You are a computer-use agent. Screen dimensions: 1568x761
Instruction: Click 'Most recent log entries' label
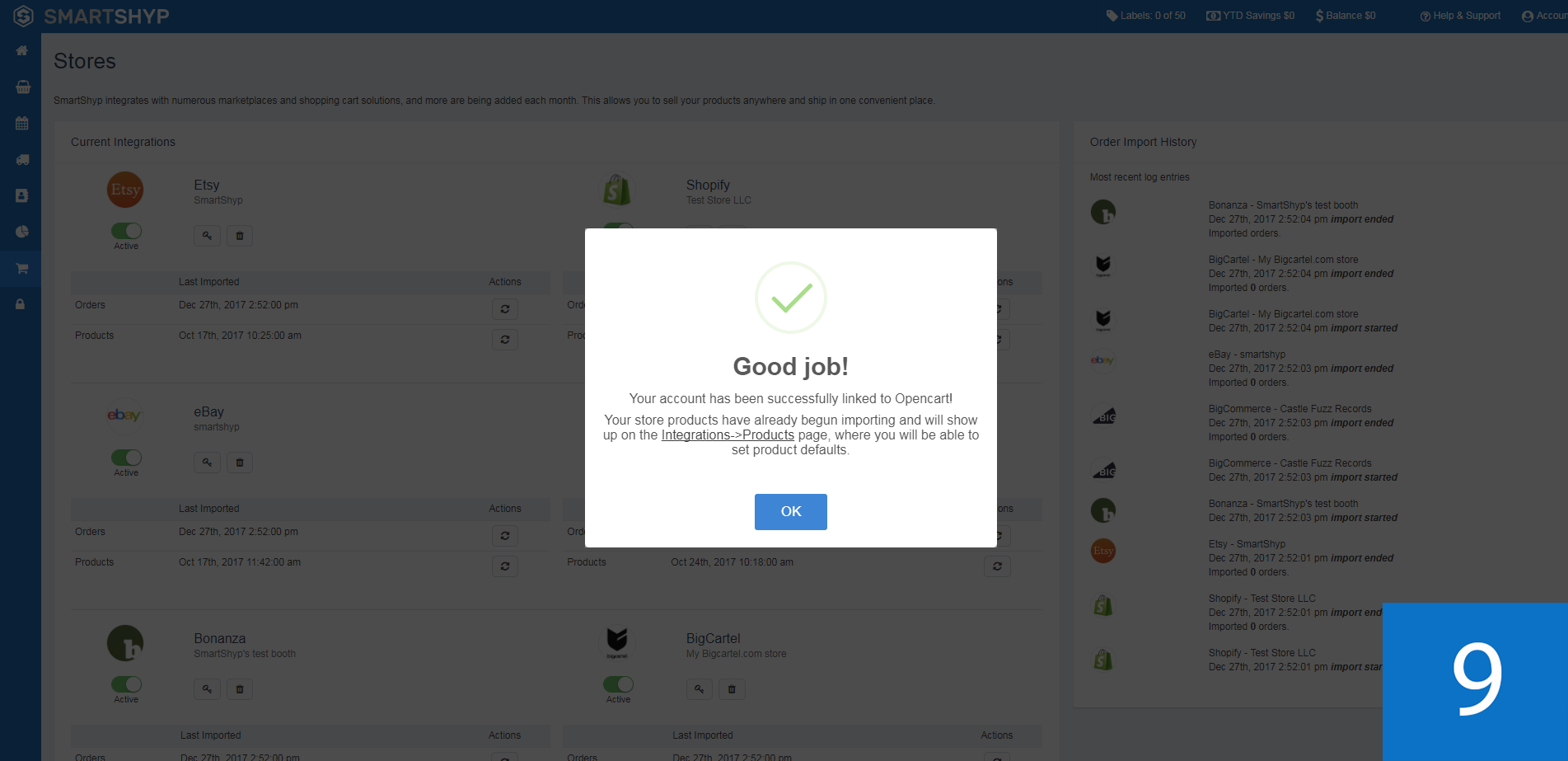pyautogui.click(x=1140, y=177)
